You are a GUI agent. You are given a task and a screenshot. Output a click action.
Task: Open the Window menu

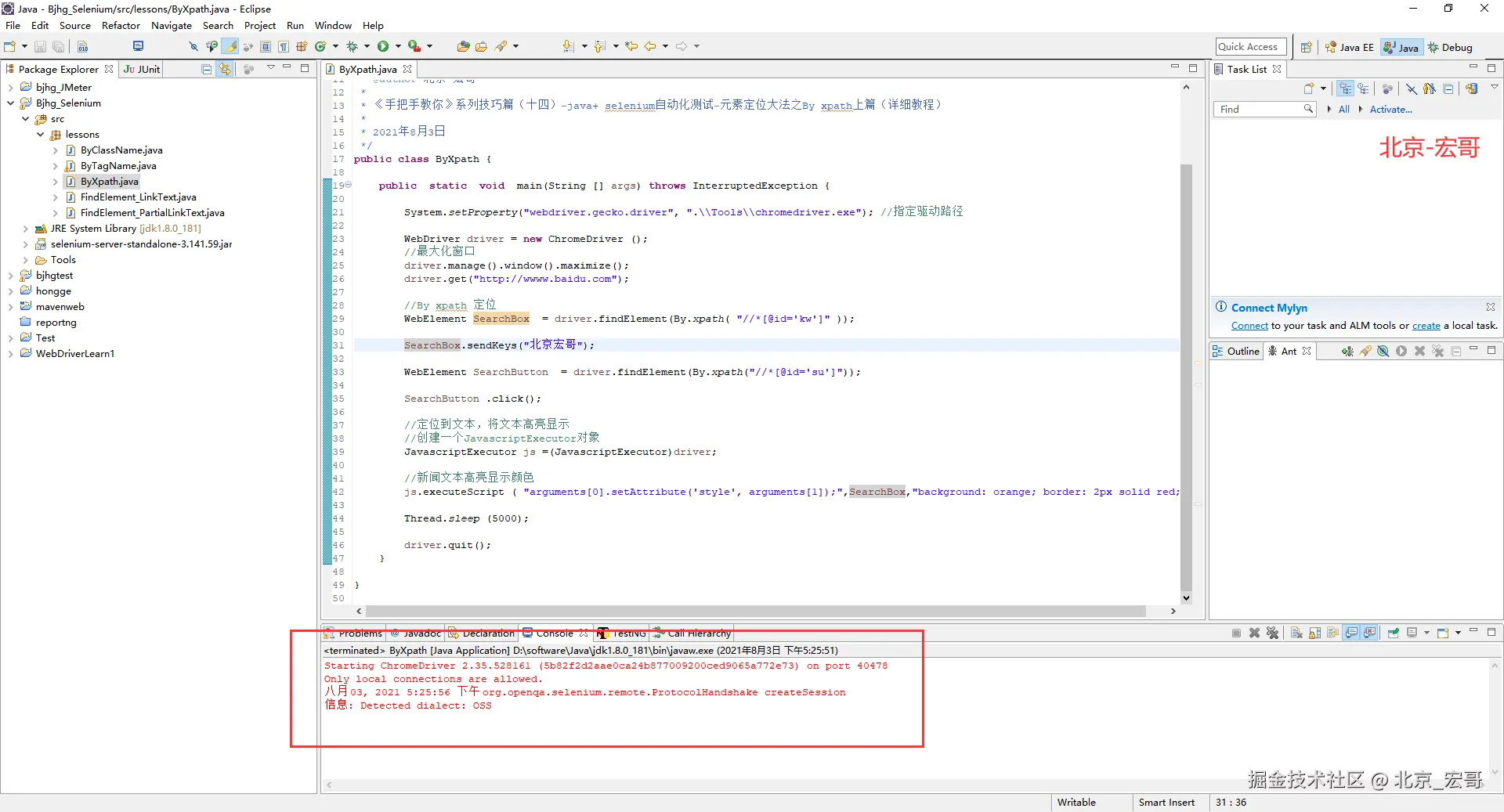click(333, 26)
